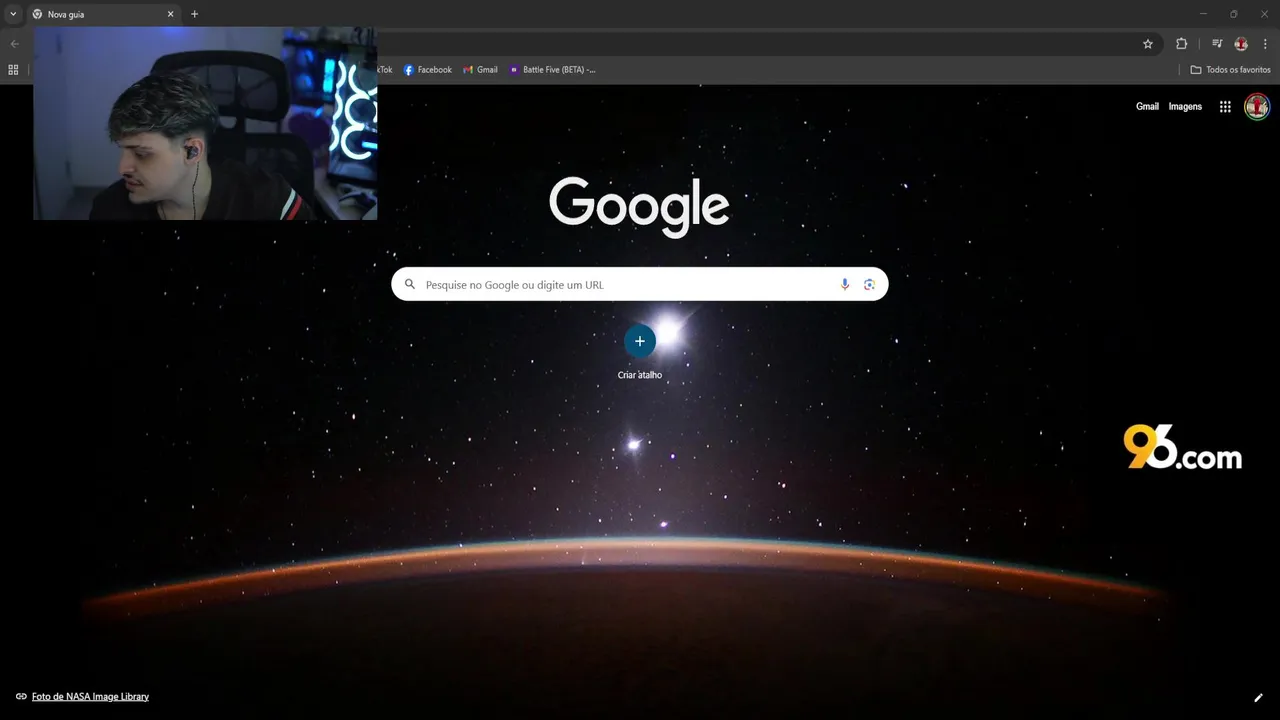Open the bookmarks bar apps grid icon
This screenshot has width=1280, height=720.
click(13, 70)
